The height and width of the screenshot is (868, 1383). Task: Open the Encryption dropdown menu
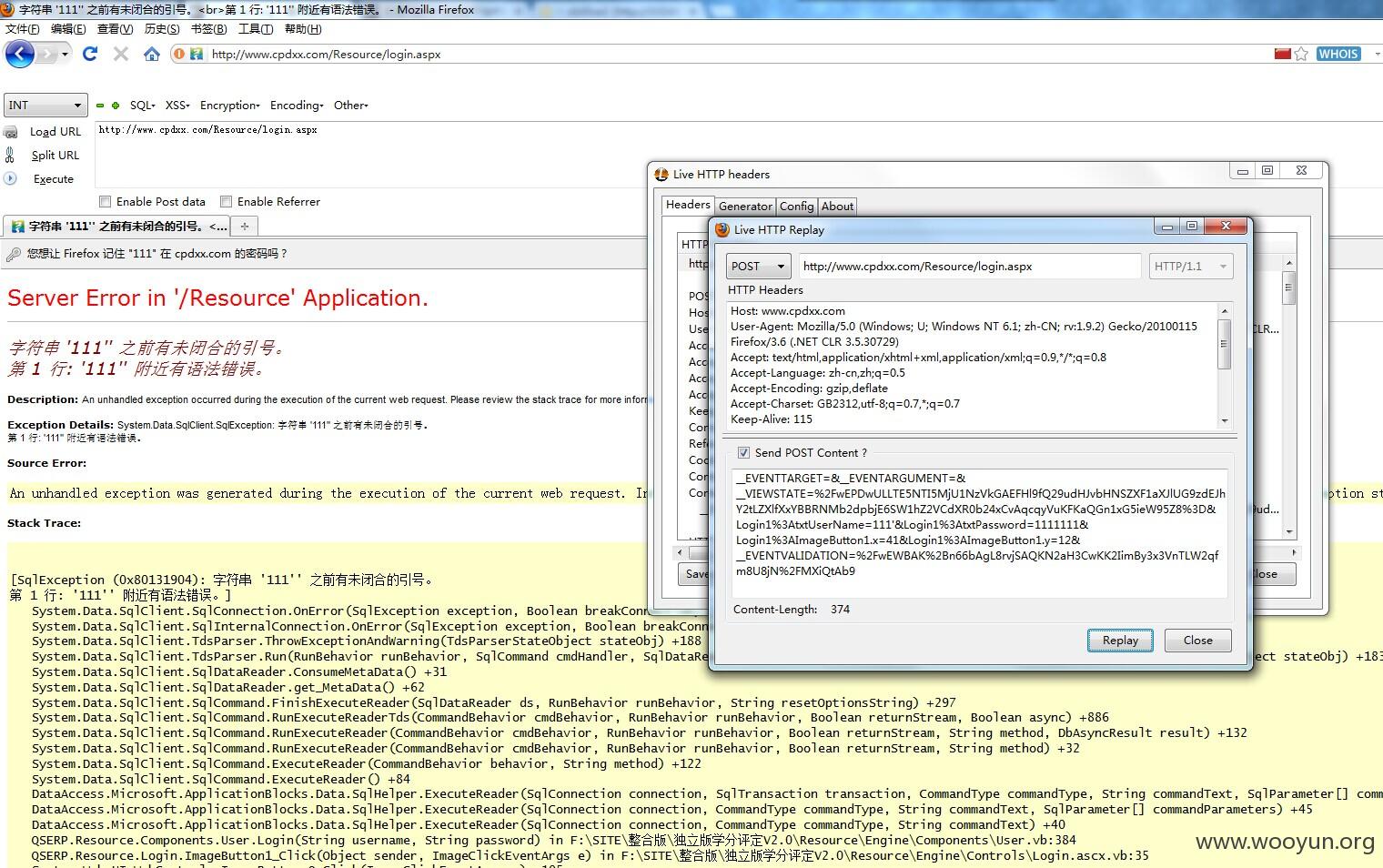click(x=230, y=106)
